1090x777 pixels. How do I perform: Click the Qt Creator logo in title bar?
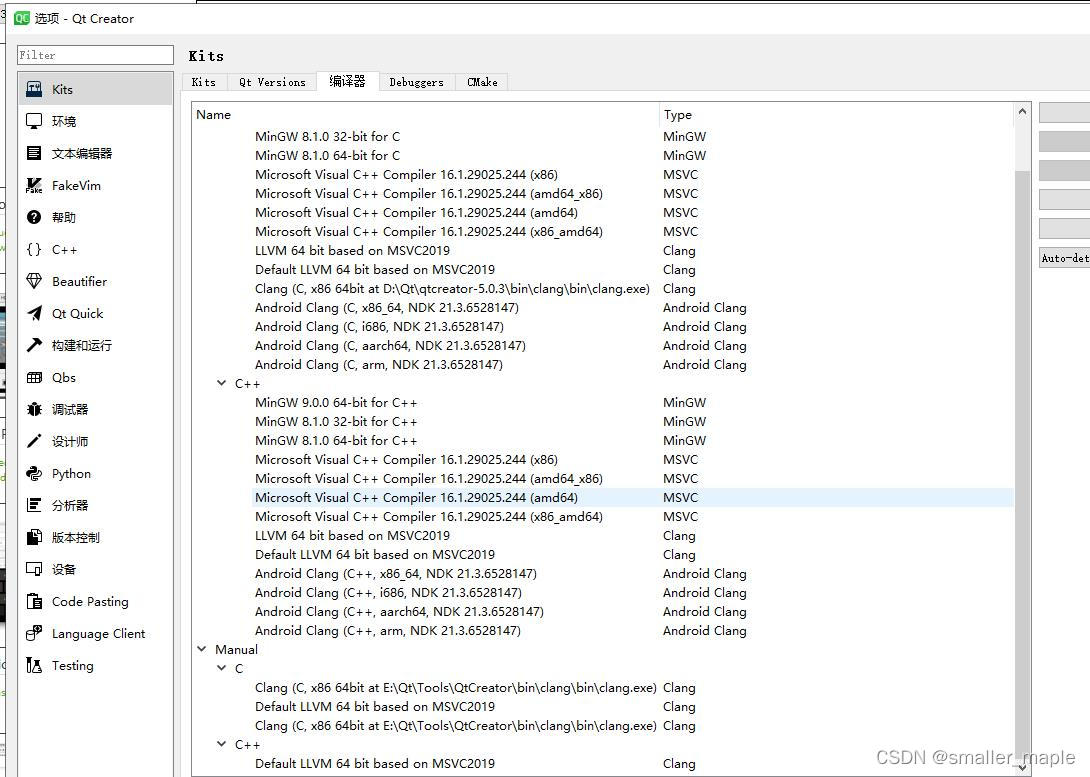[22, 18]
